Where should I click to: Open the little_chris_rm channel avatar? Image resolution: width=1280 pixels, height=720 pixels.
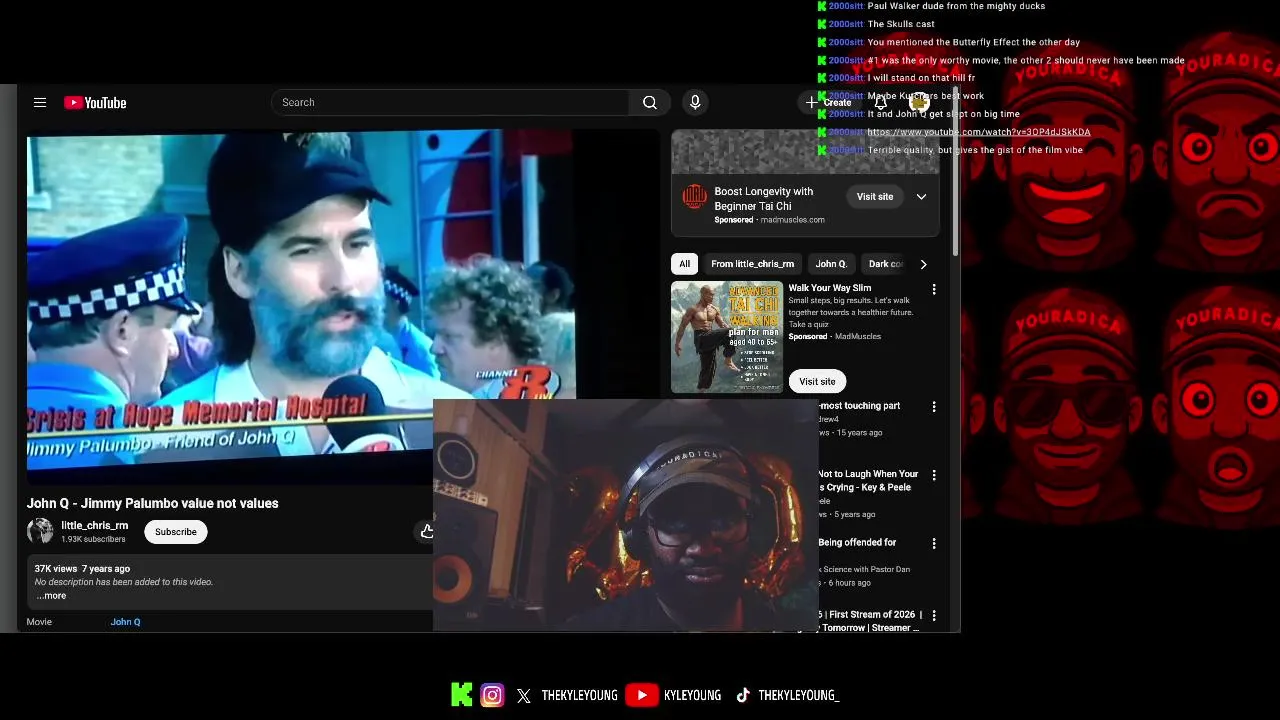(x=40, y=531)
